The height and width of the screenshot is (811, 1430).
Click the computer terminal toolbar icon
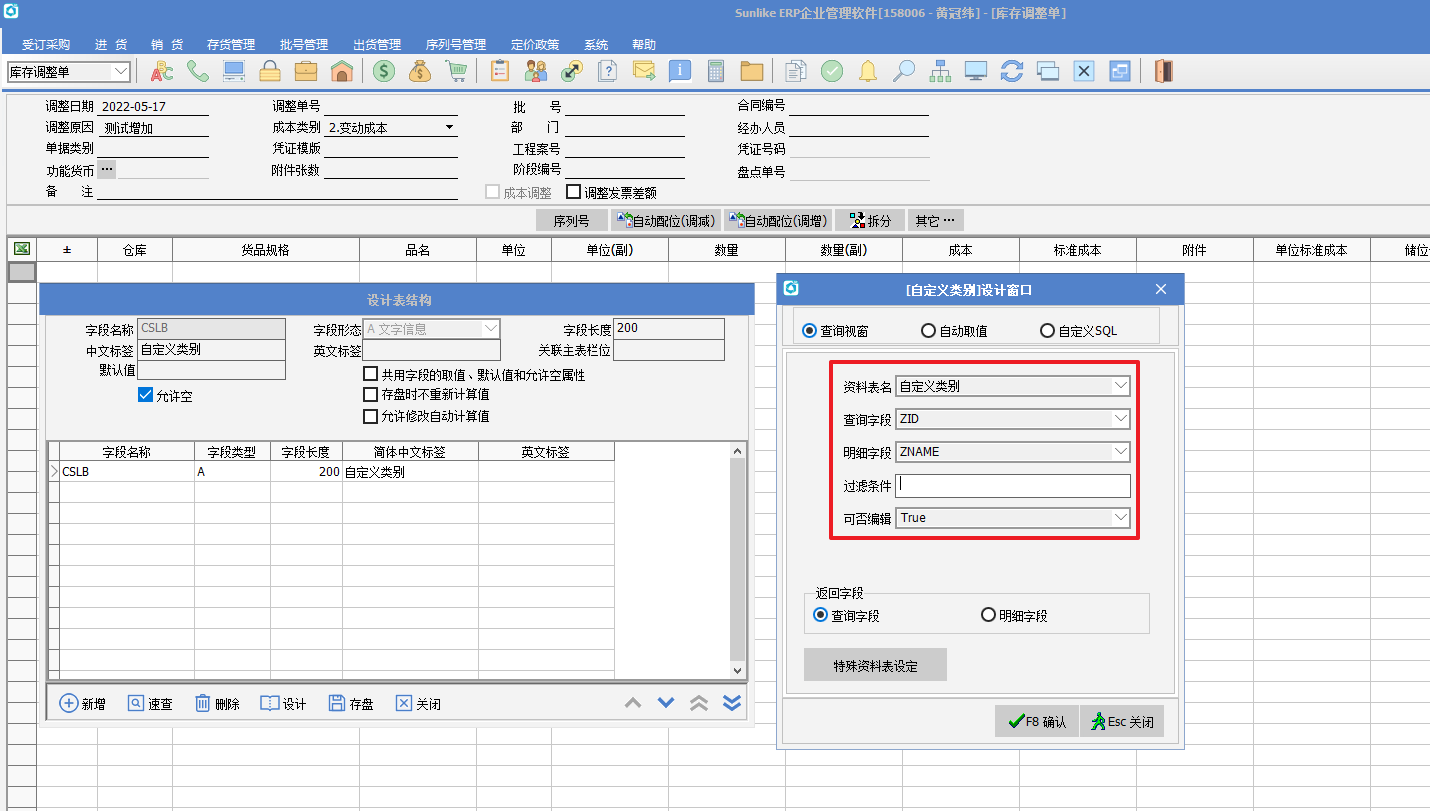234,71
